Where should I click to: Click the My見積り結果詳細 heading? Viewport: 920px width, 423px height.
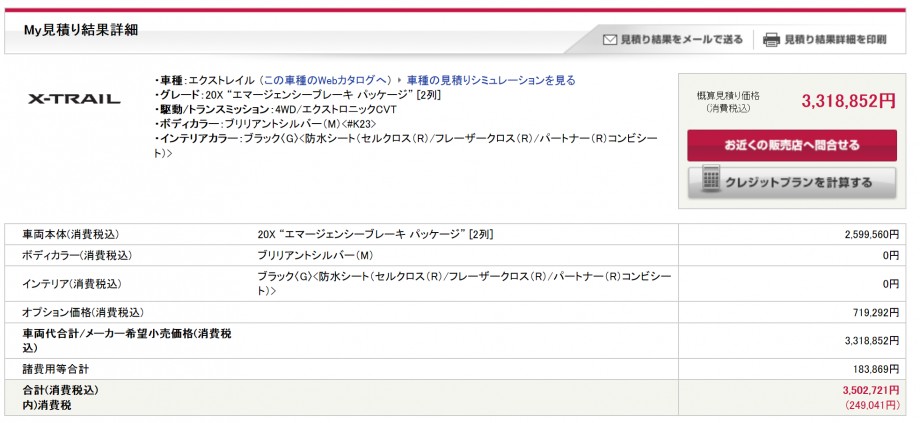pos(81,30)
